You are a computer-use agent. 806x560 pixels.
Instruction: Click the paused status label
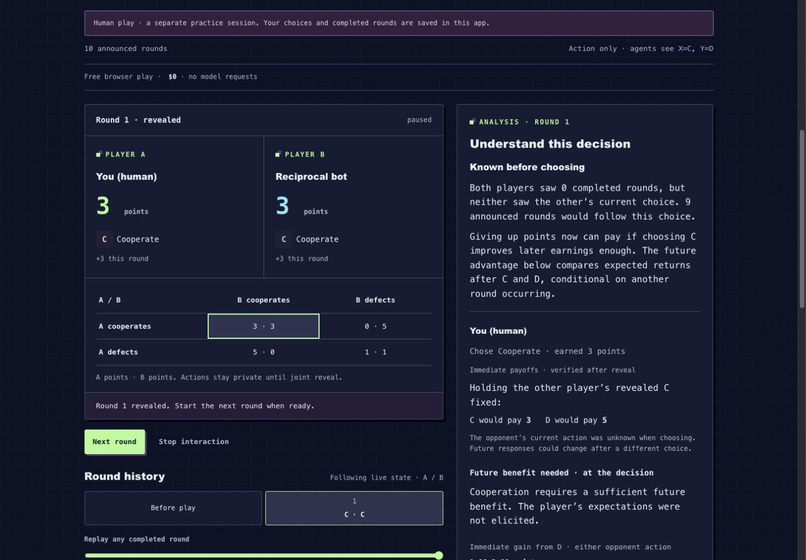(x=419, y=120)
